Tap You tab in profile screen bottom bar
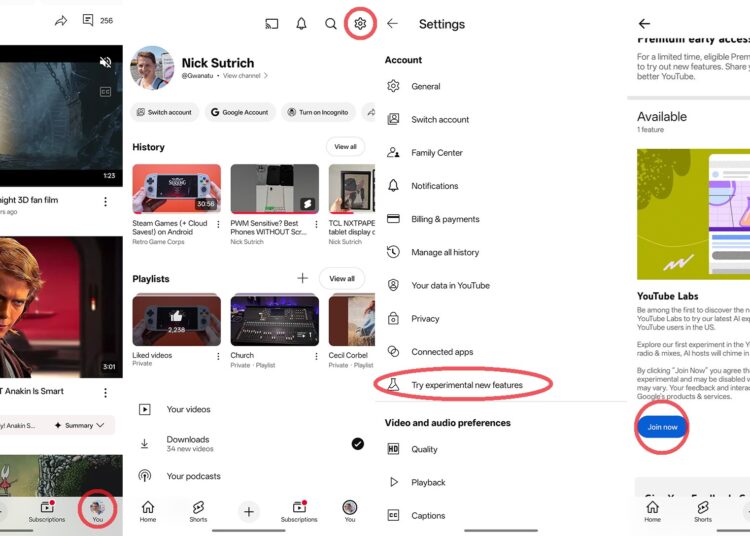 (350, 511)
